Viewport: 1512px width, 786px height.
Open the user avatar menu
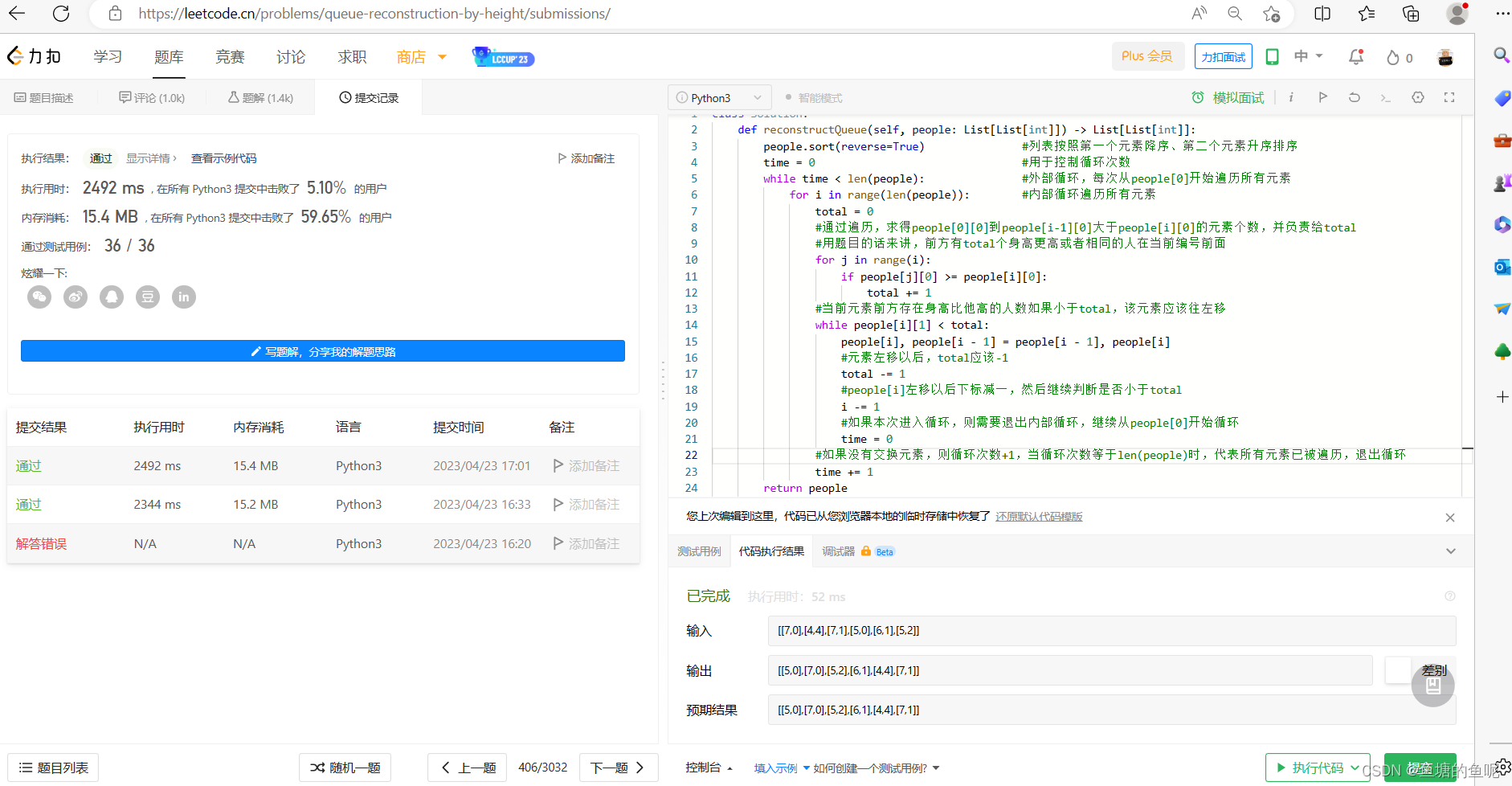click(x=1445, y=57)
